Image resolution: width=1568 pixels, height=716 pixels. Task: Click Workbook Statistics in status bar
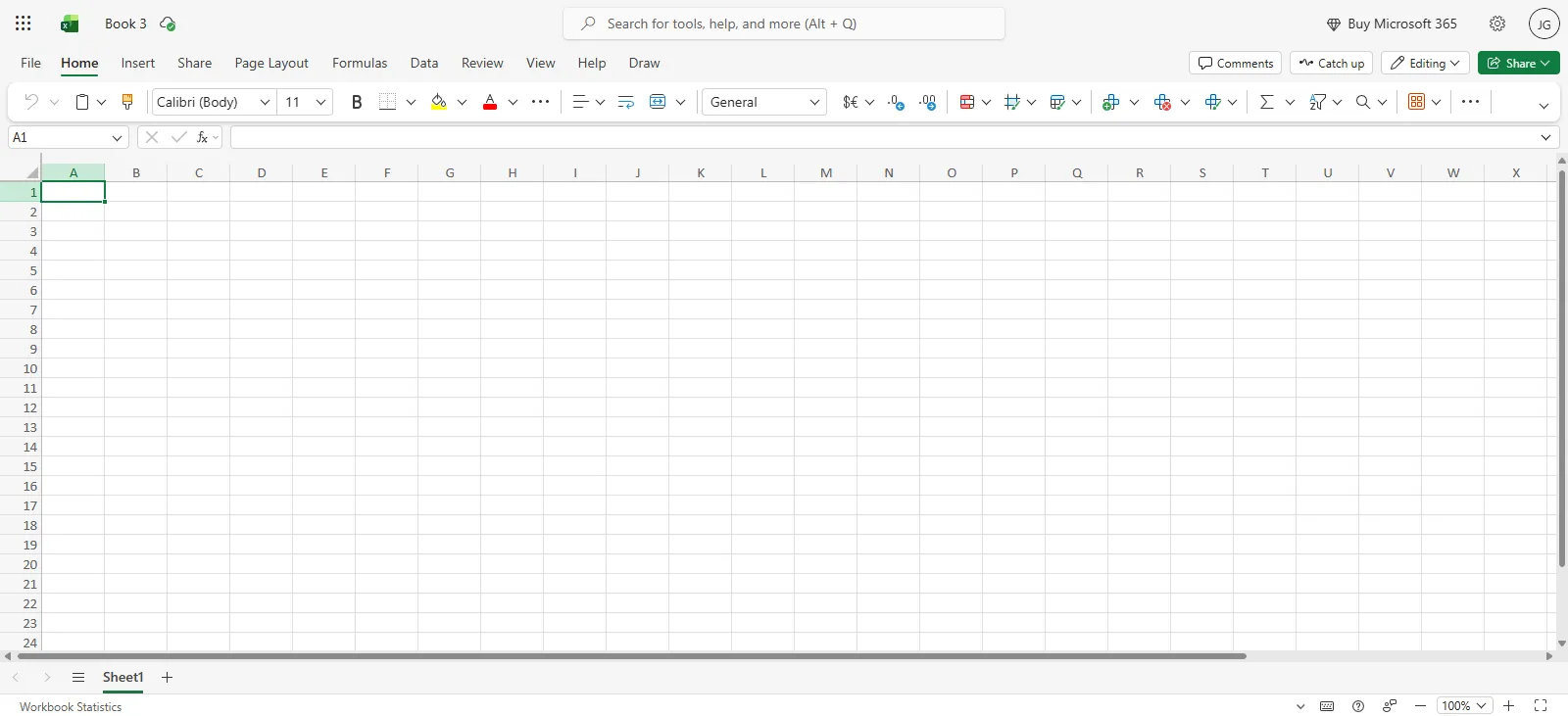(x=71, y=706)
